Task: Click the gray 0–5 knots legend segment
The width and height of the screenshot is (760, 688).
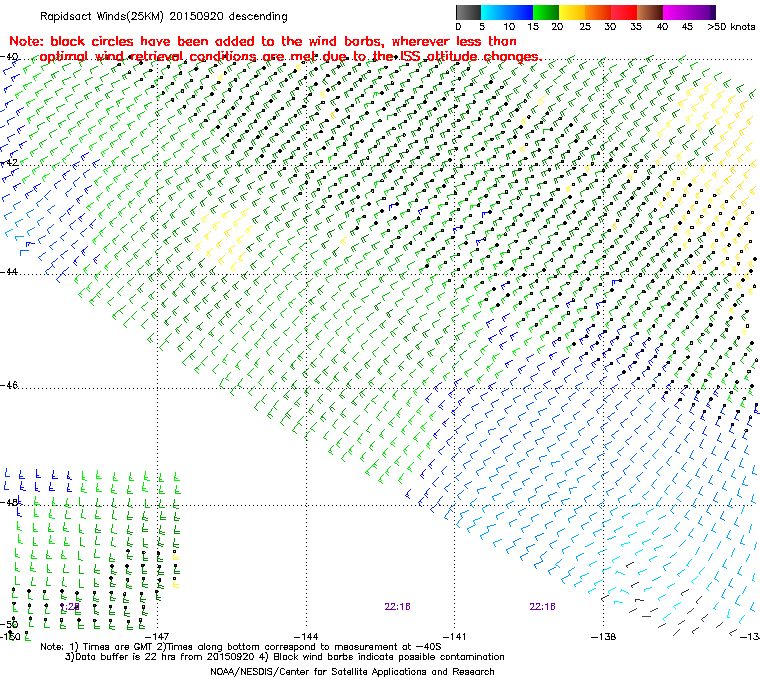Action: 468,12
